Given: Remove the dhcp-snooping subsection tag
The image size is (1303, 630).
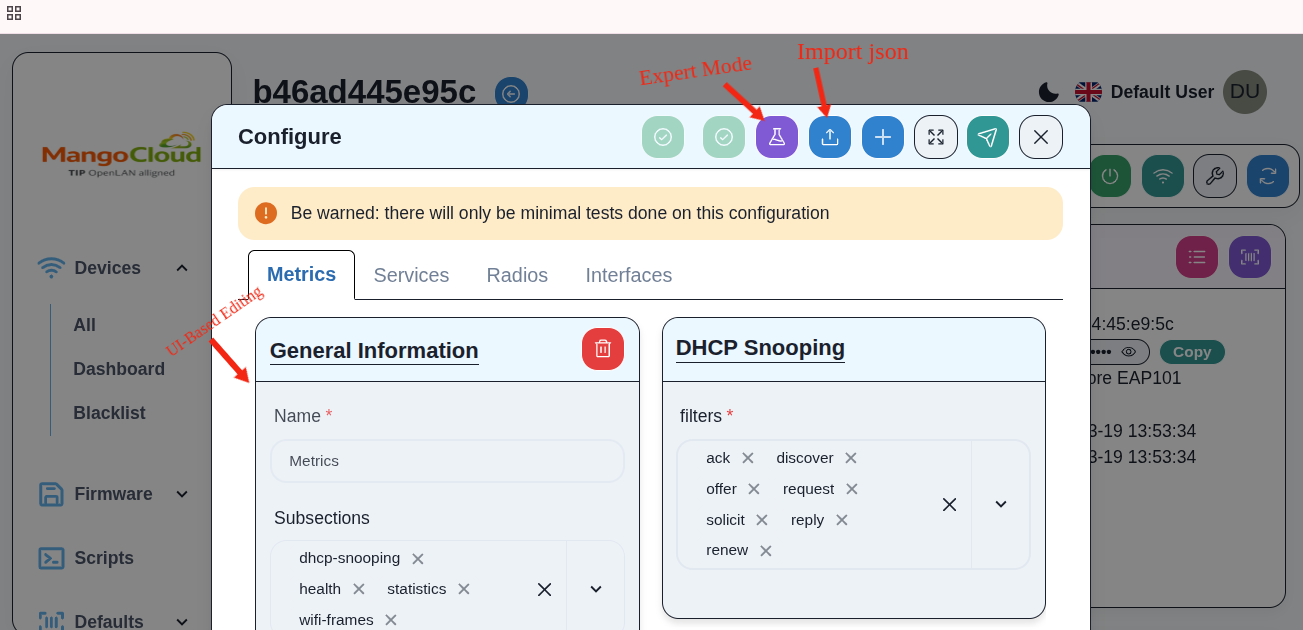Looking at the screenshot, I should tap(418, 559).
